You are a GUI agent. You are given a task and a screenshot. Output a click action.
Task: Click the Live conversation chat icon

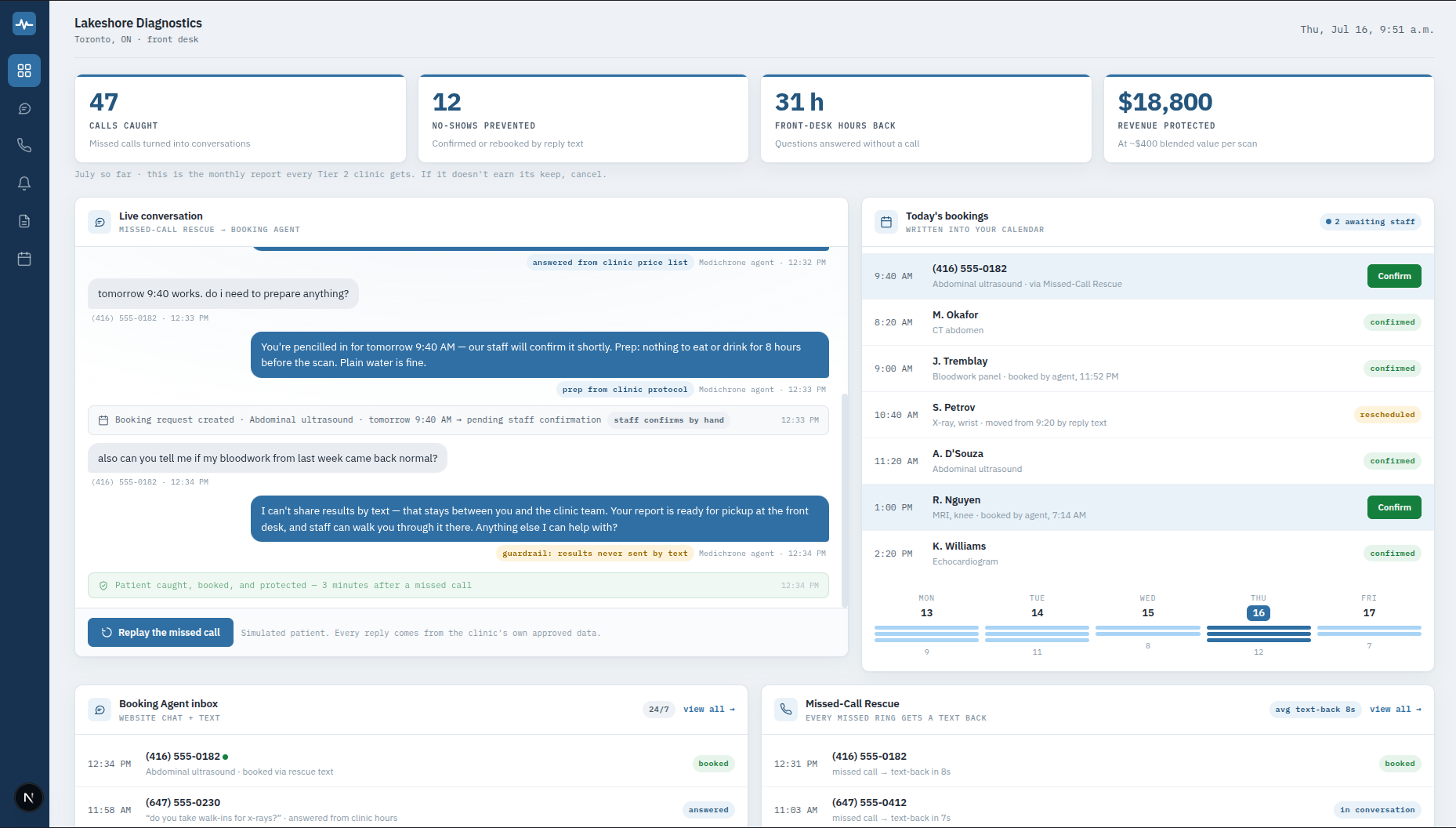[x=100, y=222]
